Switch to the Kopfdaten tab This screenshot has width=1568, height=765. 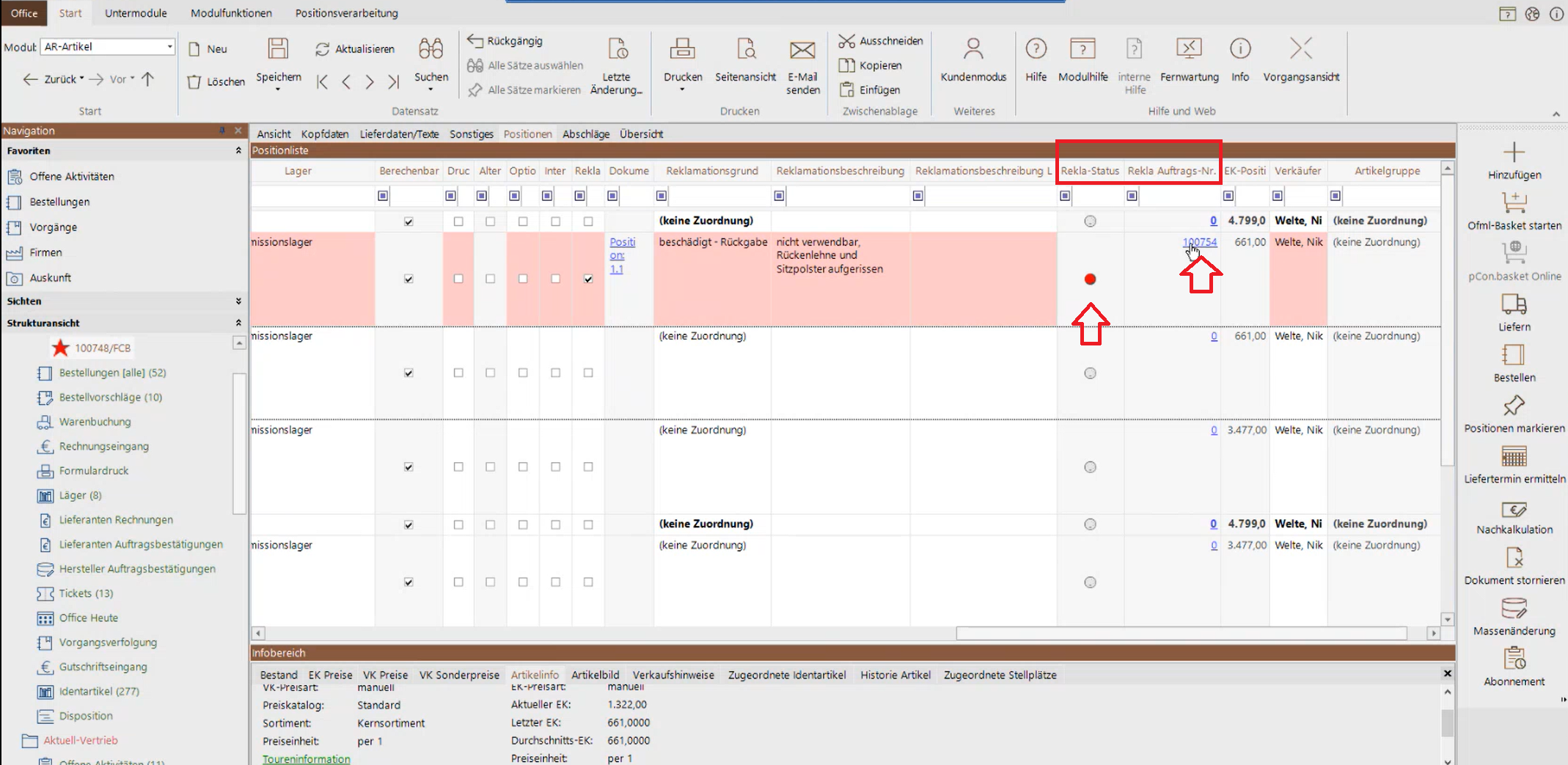pos(324,134)
